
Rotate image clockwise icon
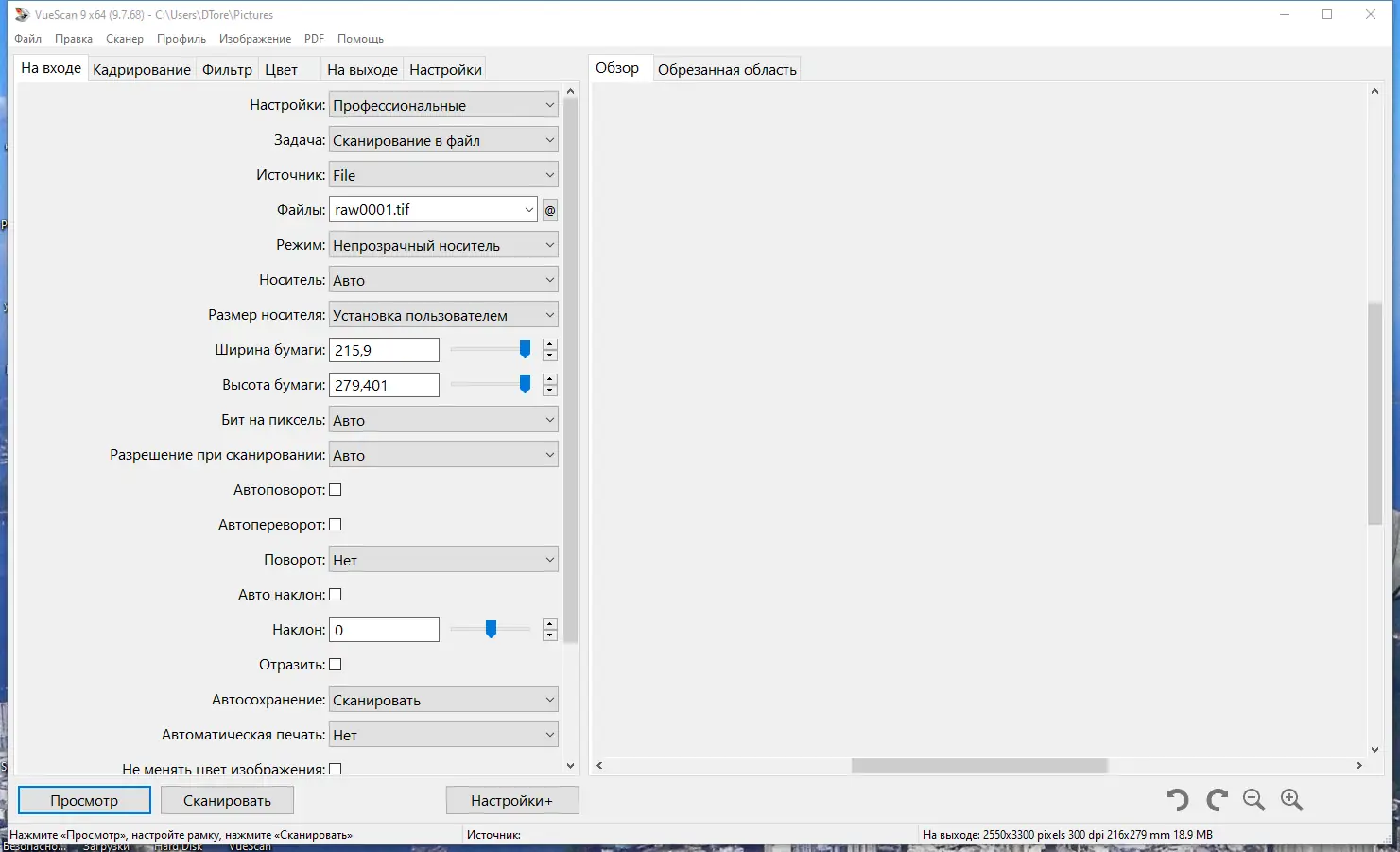click(1217, 800)
